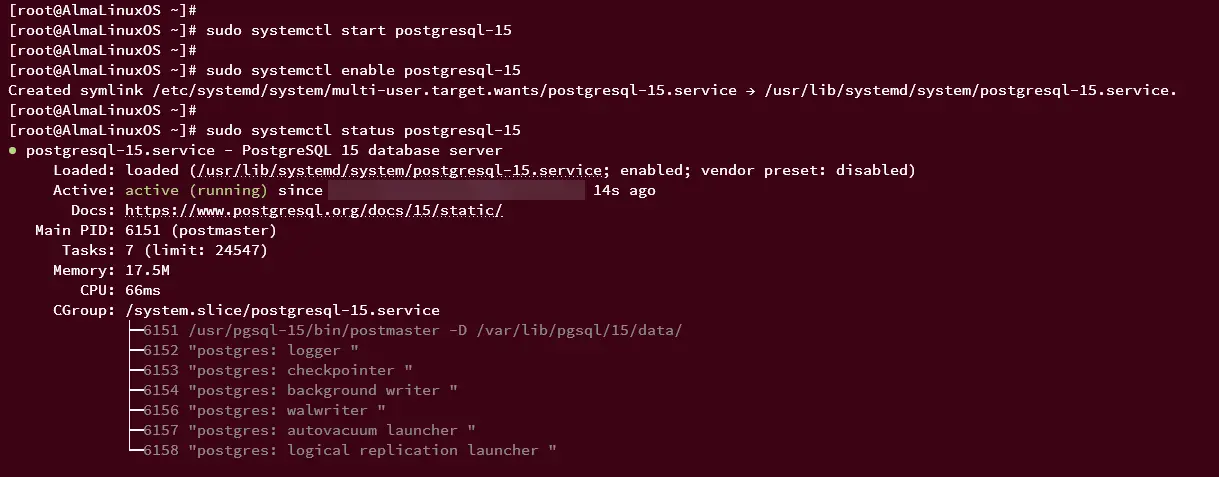The image size is (1219, 477).
Task: Click the CGroup /system.slice/postgresql-15.service path
Action: click(x=282, y=310)
